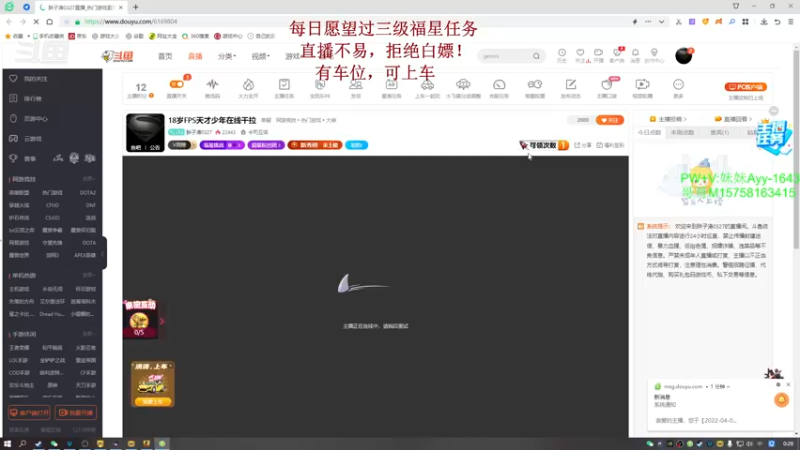Focus the site search input field

coord(506,56)
